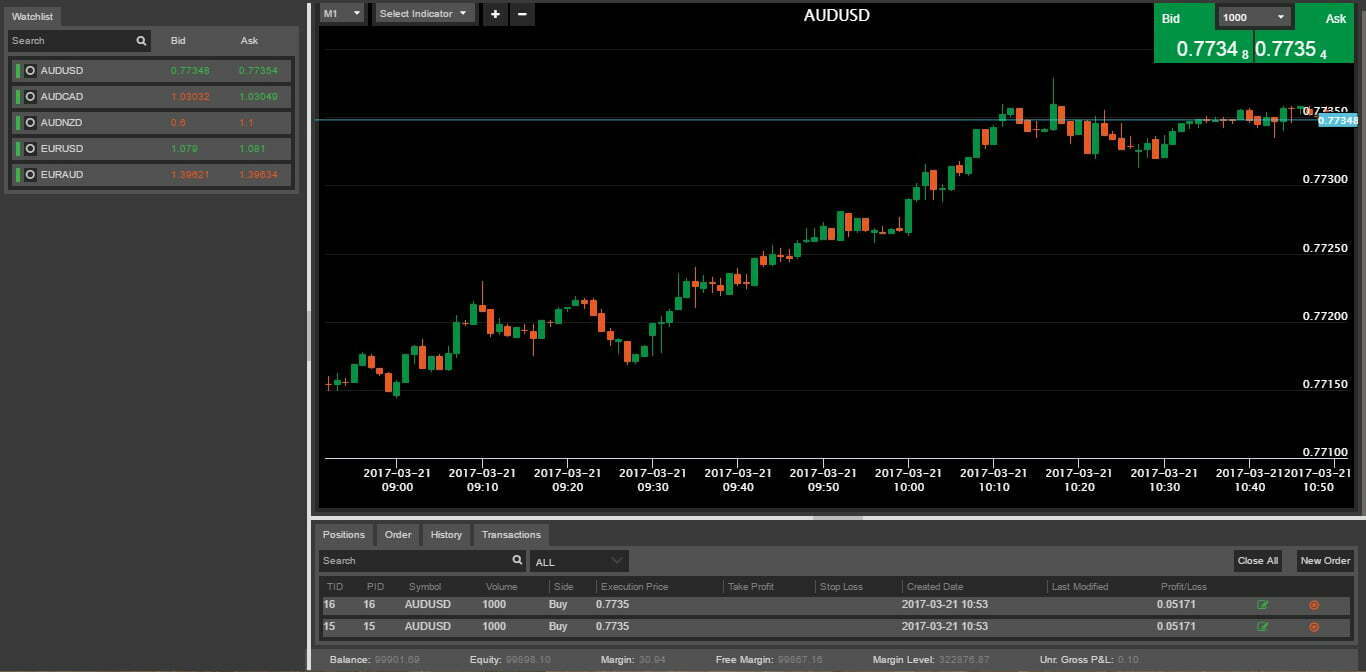The image size is (1366, 672).
Task: Close trade 15 with the orange icon
Action: click(x=1314, y=627)
